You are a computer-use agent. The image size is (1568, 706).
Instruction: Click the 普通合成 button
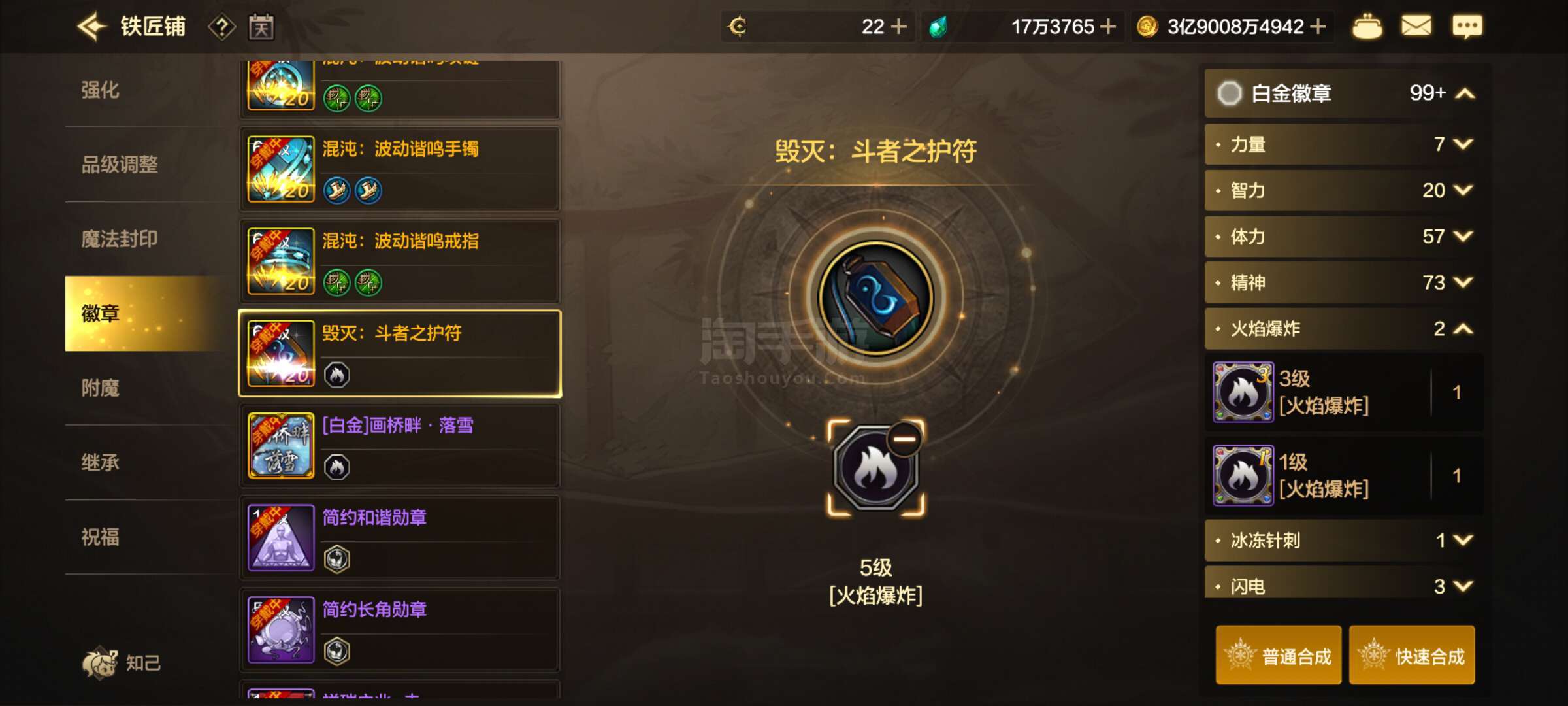click(x=1279, y=655)
